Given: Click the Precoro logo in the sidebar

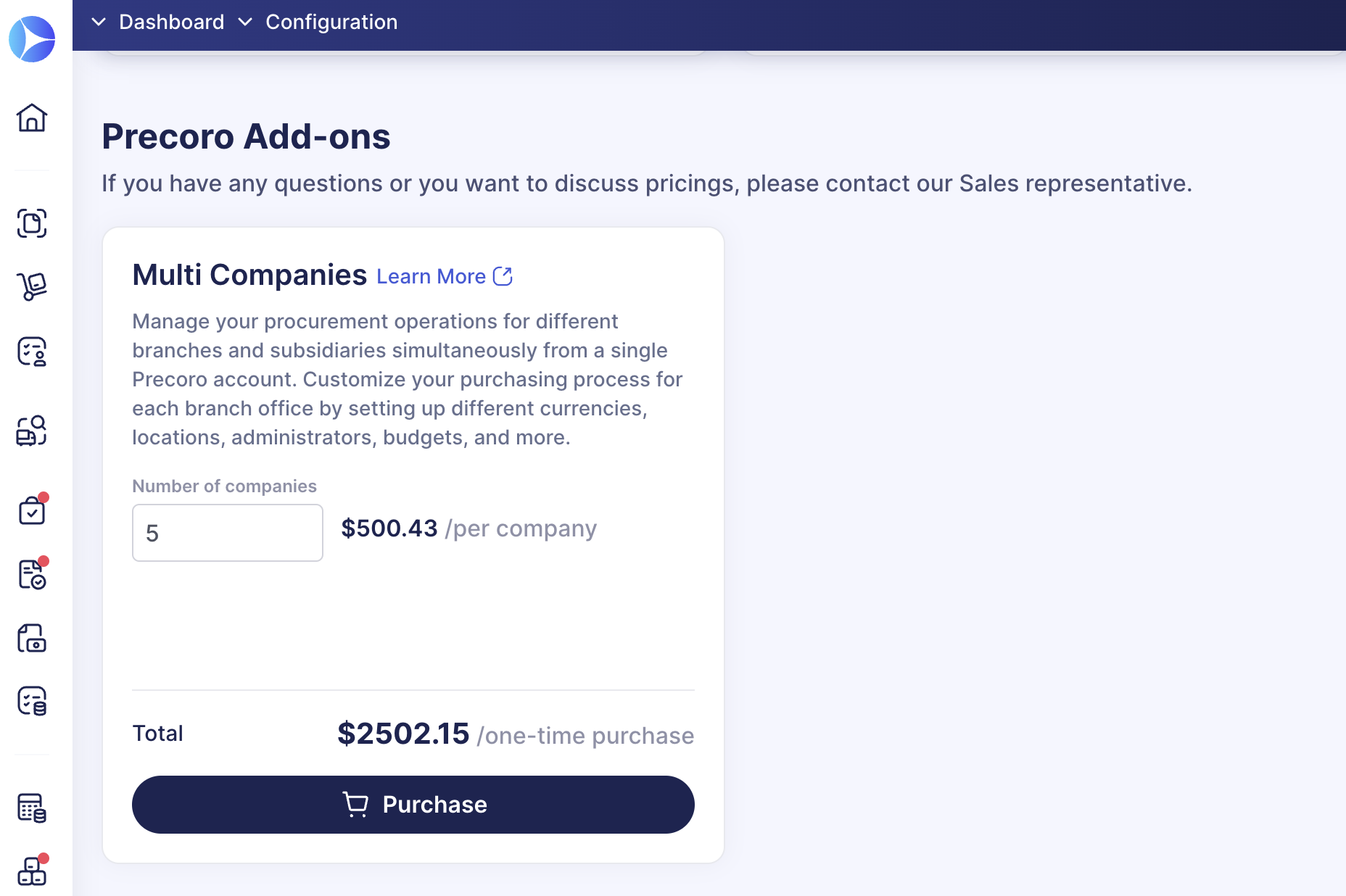Looking at the screenshot, I should (32, 39).
